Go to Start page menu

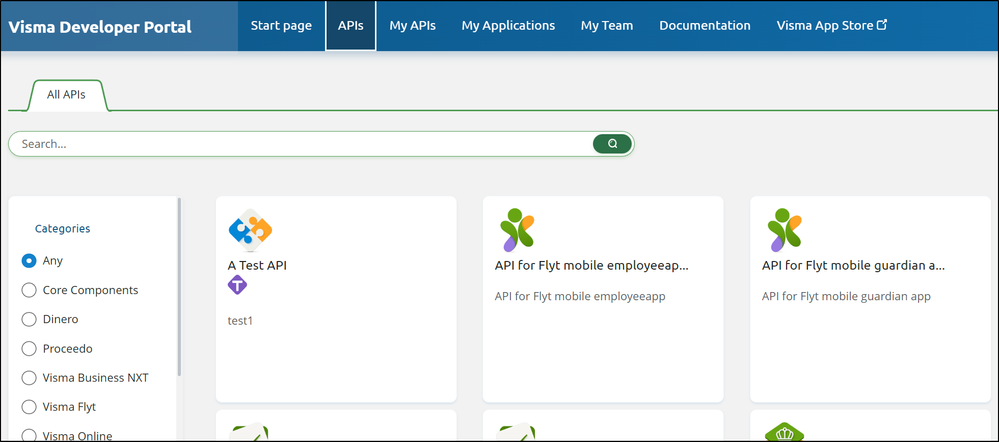pos(281,25)
